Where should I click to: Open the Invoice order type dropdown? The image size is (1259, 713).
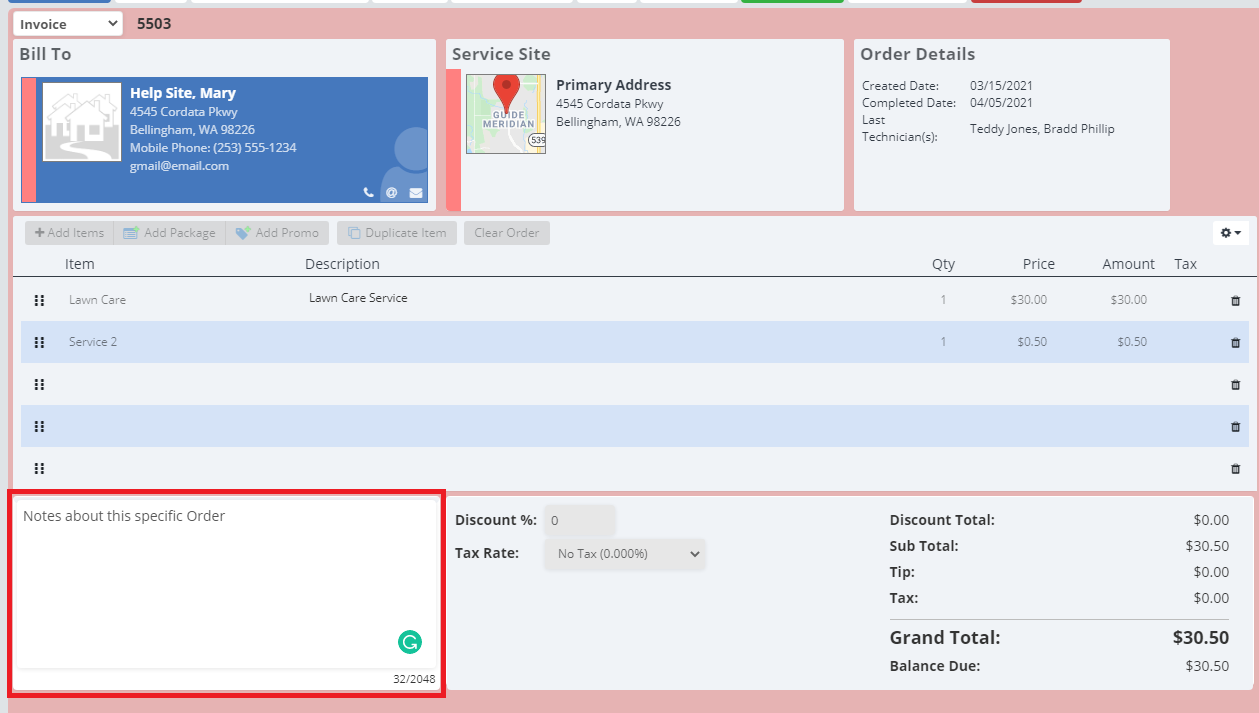(x=68, y=24)
